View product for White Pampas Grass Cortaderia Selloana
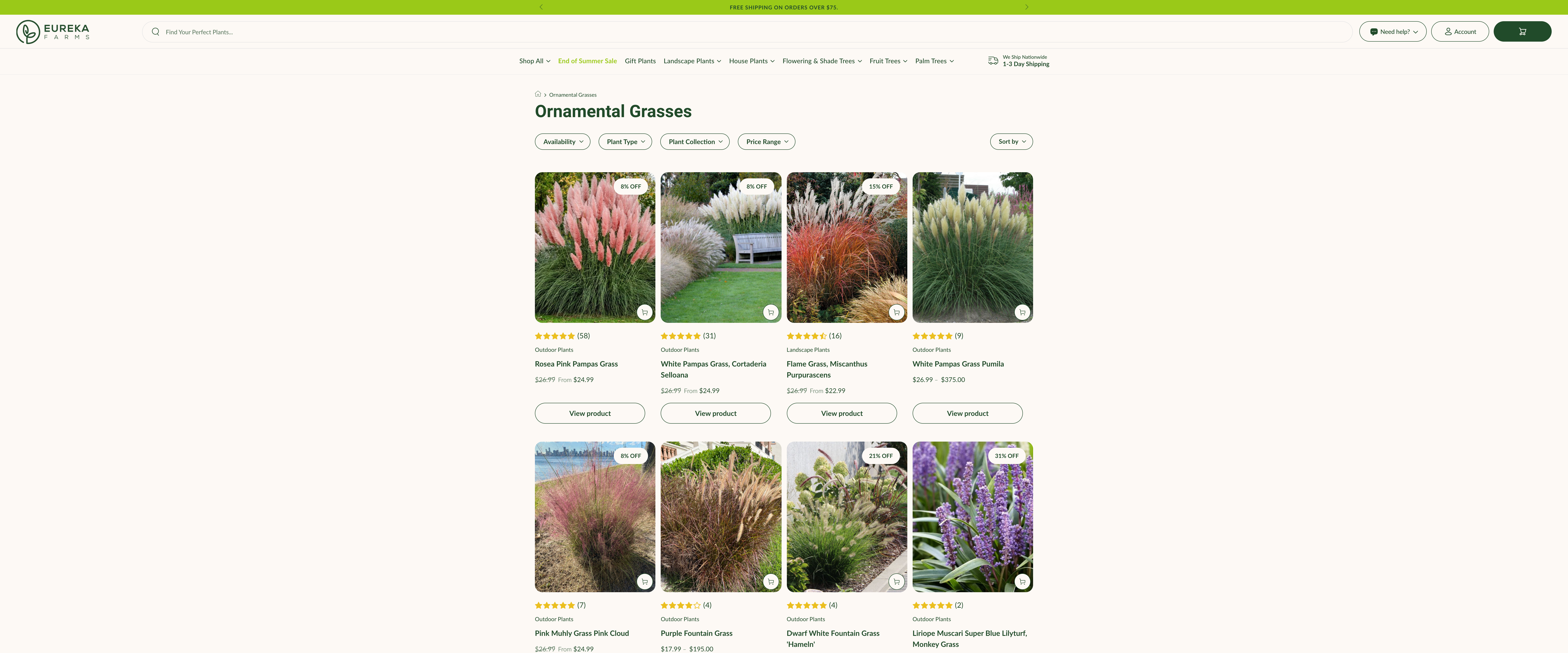The width and height of the screenshot is (1568, 653). point(716,413)
